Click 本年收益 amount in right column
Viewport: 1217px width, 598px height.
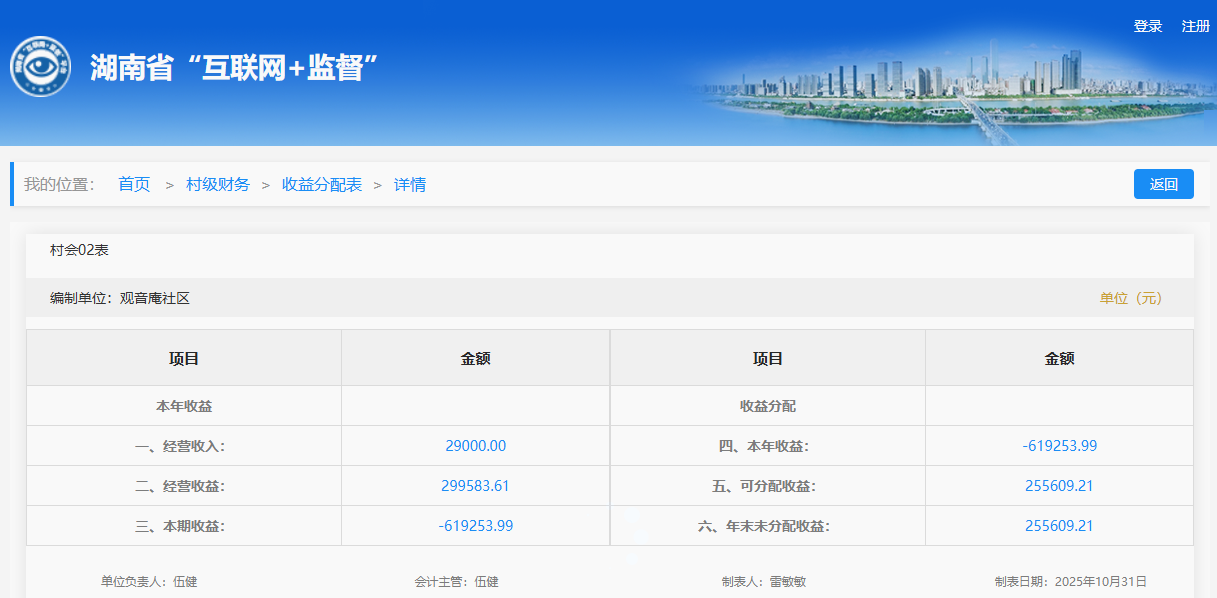[1059, 446]
